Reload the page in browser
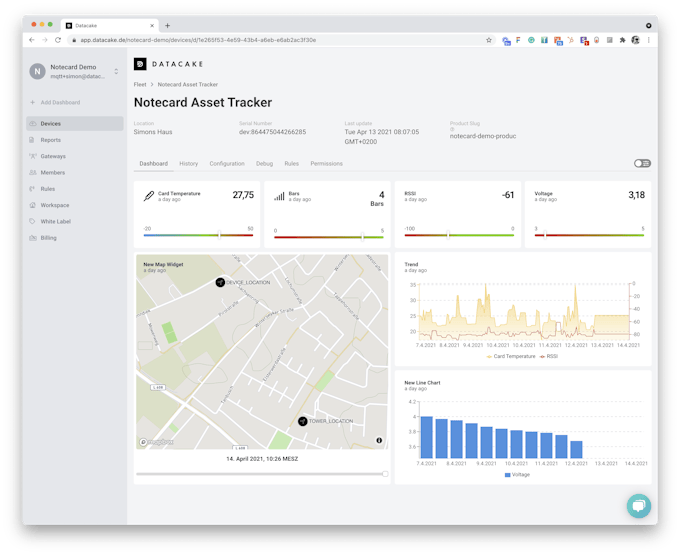 58,40
